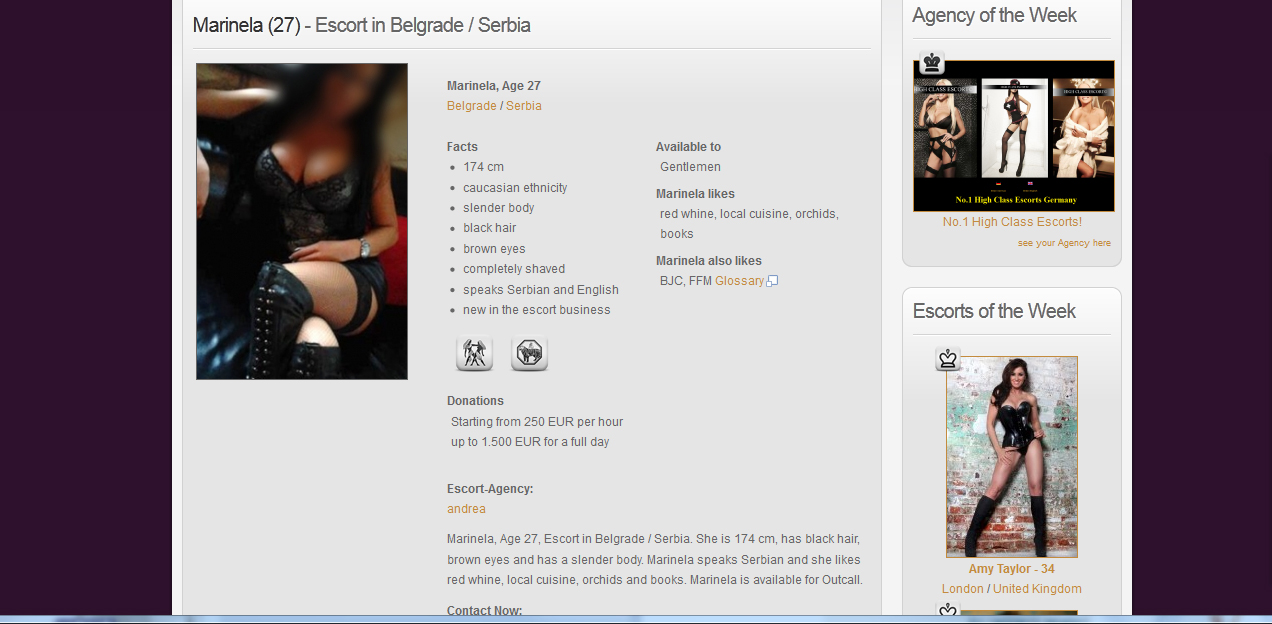This screenshot has height=624, width=1272.
Task: Open the Glossary link
Action: (739, 281)
